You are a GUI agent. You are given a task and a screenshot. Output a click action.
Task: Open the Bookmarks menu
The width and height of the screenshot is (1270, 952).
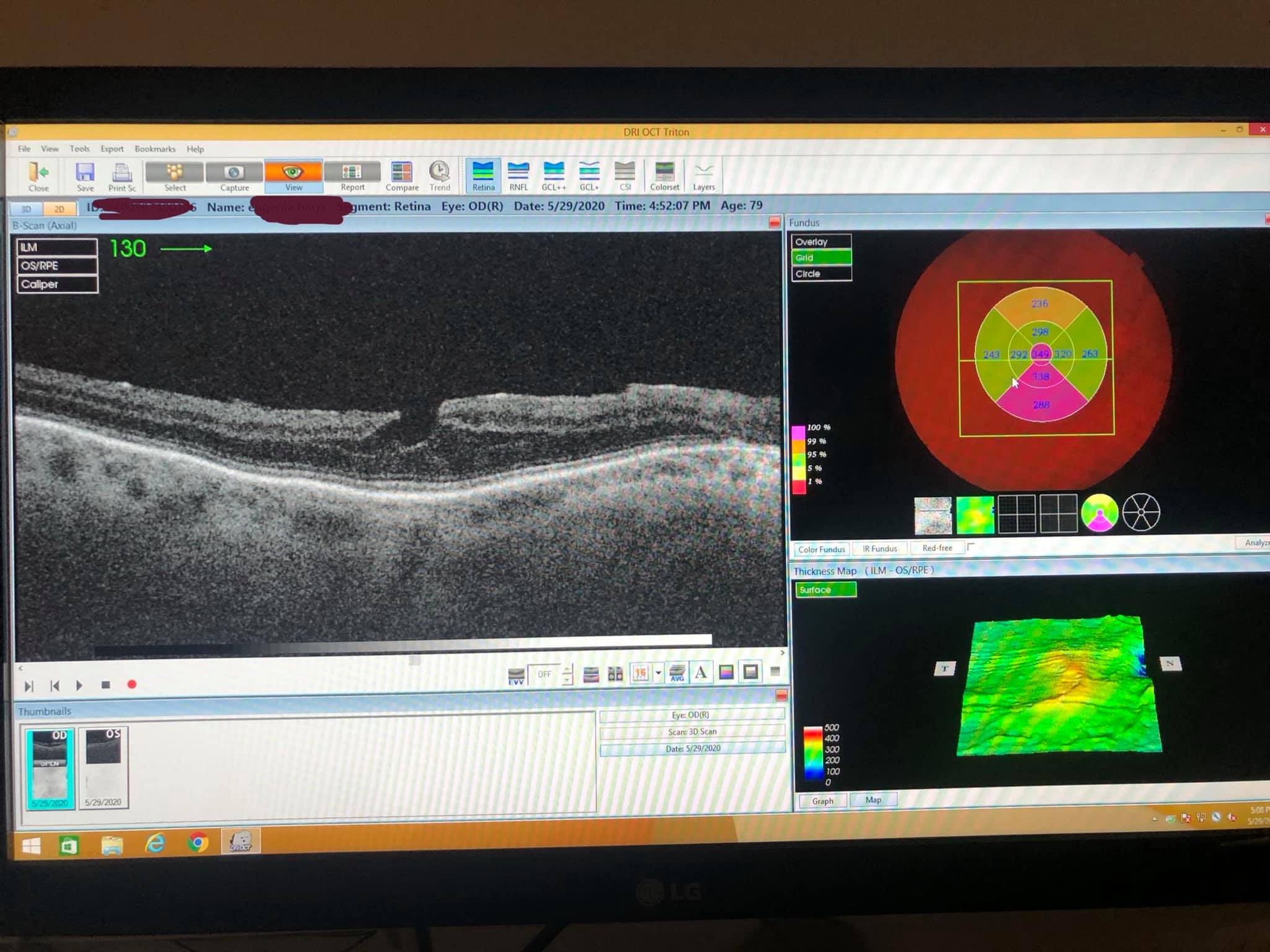[x=155, y=149]
